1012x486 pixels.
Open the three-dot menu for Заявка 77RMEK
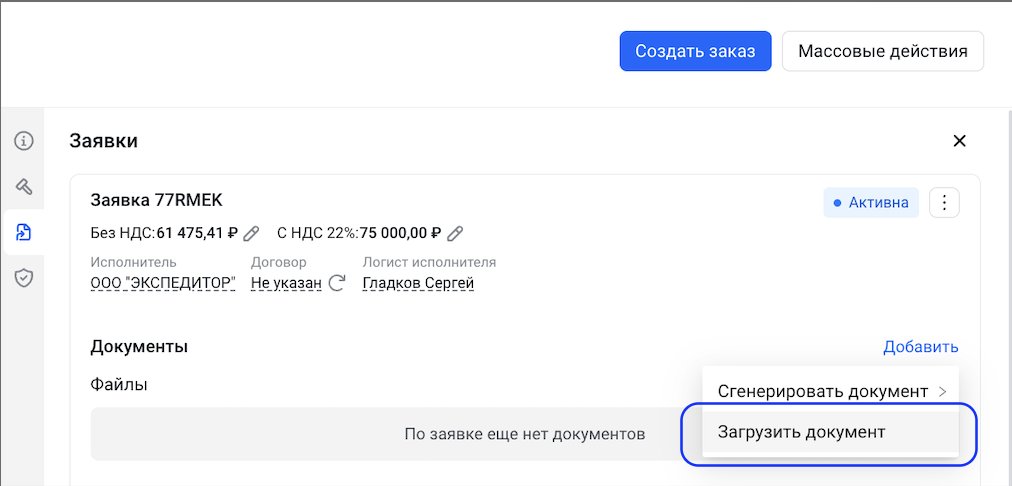[944, 203]
